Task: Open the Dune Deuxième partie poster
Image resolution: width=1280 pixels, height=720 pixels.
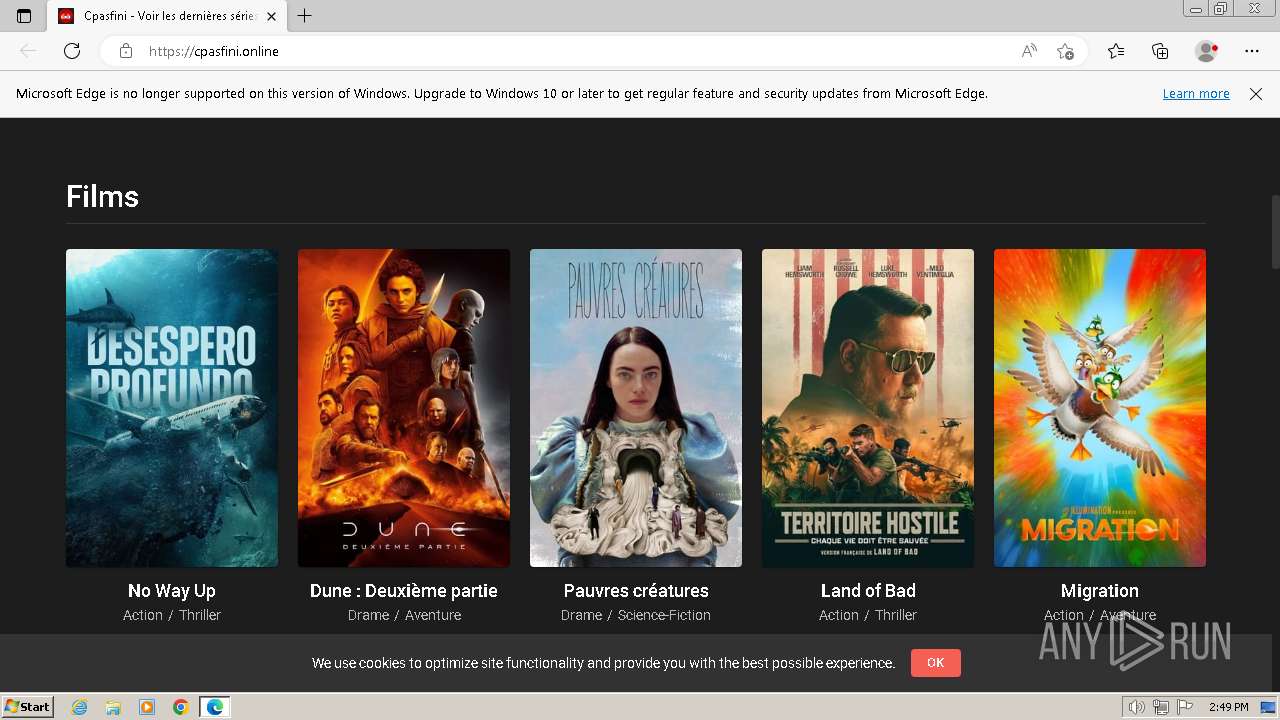Action: click(404, 408)
